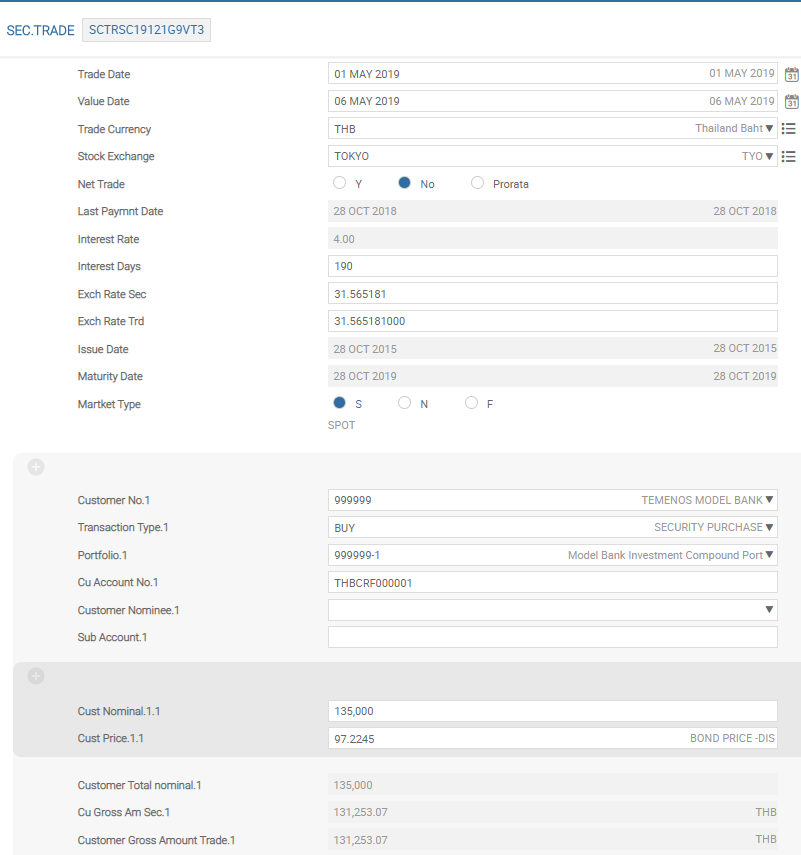Click Sub Account.1 input field
Viewport: 801px width, 855px height.
point(552,637)
